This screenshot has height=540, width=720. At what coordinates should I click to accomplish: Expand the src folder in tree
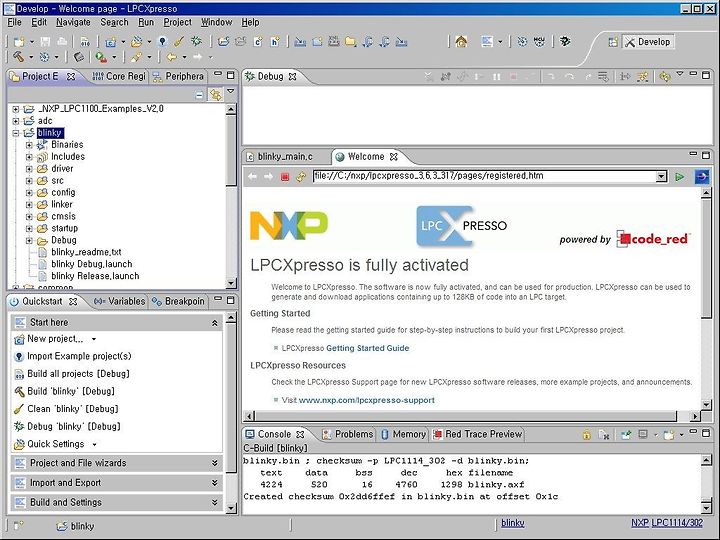coord(29,180)
